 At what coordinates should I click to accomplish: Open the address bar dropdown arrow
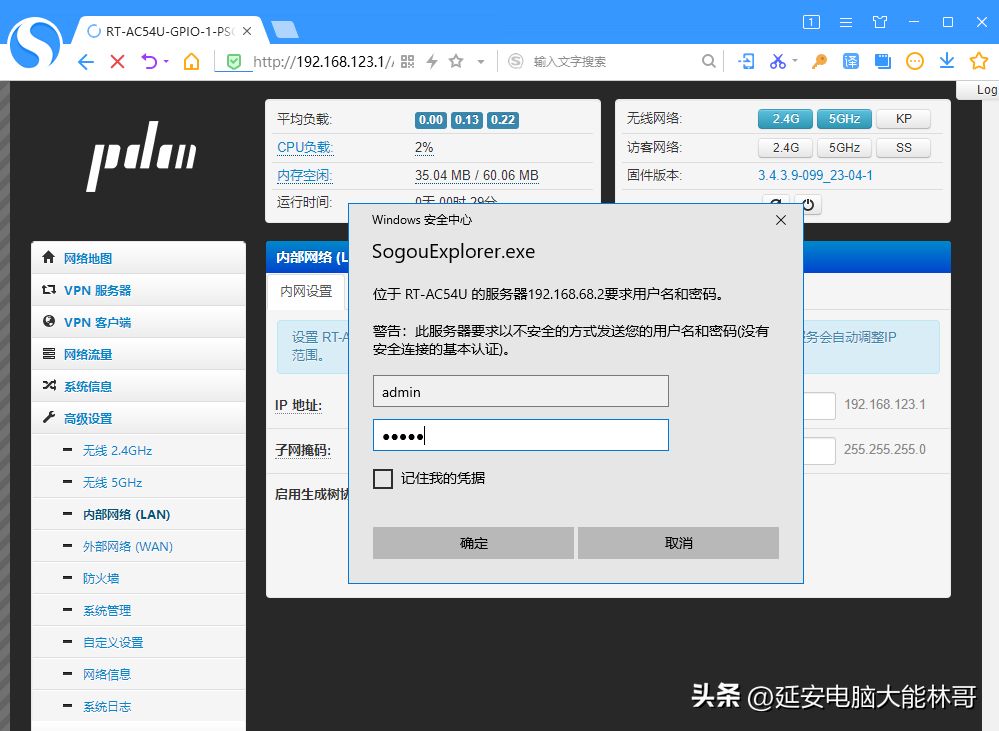pyautogui.click(x=481, y=62)
